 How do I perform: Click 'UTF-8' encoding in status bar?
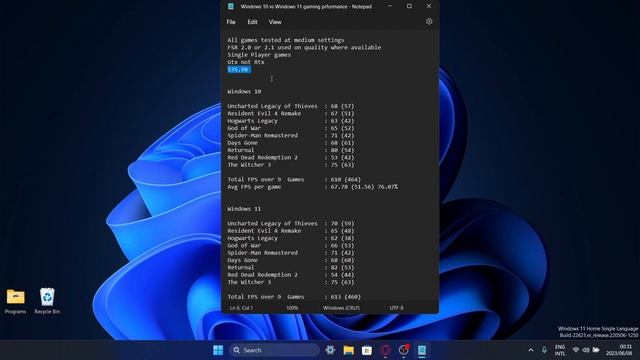[396, 308]
